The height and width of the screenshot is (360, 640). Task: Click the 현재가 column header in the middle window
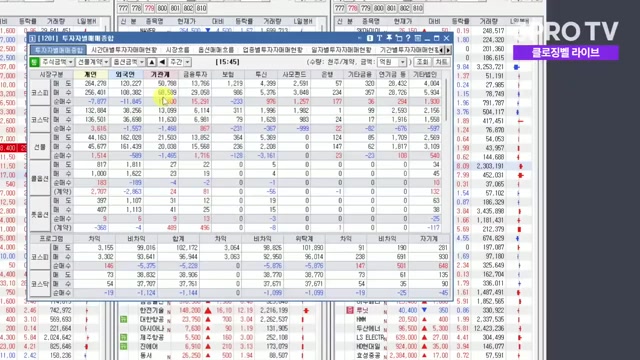click(187, 21)
